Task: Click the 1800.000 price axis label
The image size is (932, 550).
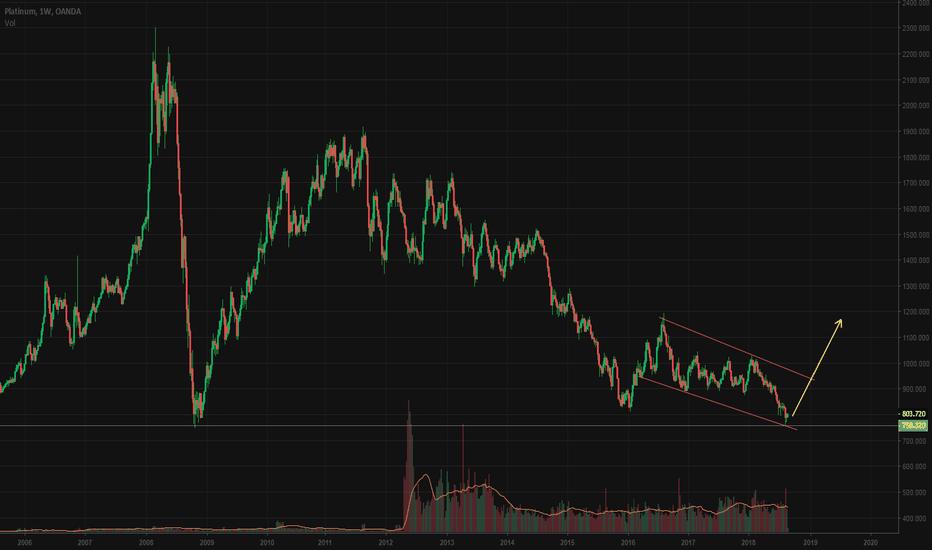Action: click(916, 158)
